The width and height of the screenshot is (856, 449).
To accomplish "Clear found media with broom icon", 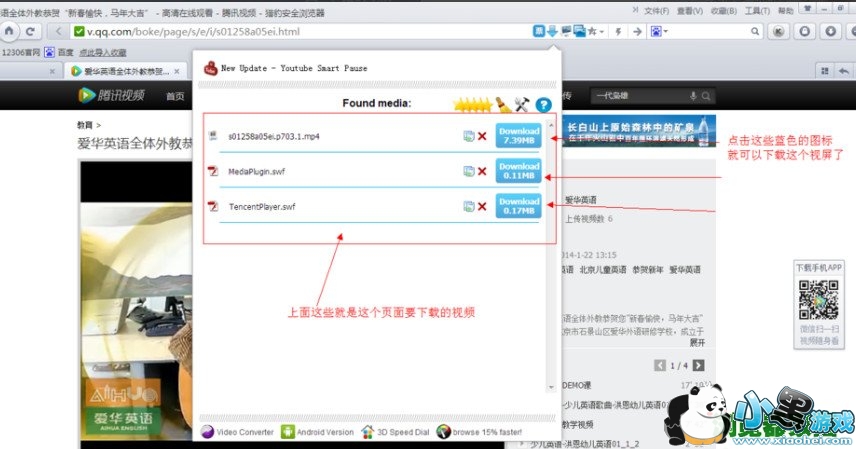I will pos(503,104).
